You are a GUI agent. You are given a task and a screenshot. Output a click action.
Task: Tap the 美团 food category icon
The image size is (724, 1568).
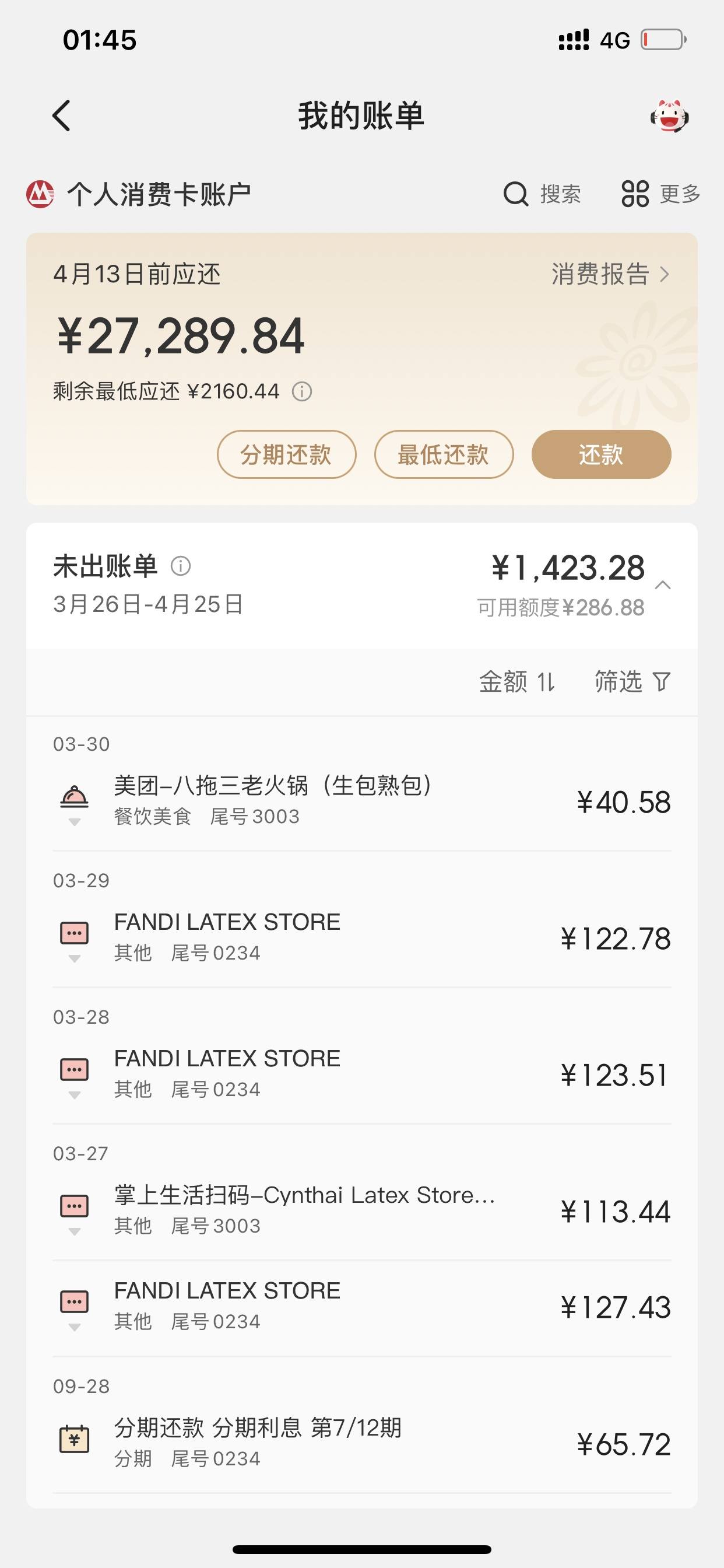74,797
